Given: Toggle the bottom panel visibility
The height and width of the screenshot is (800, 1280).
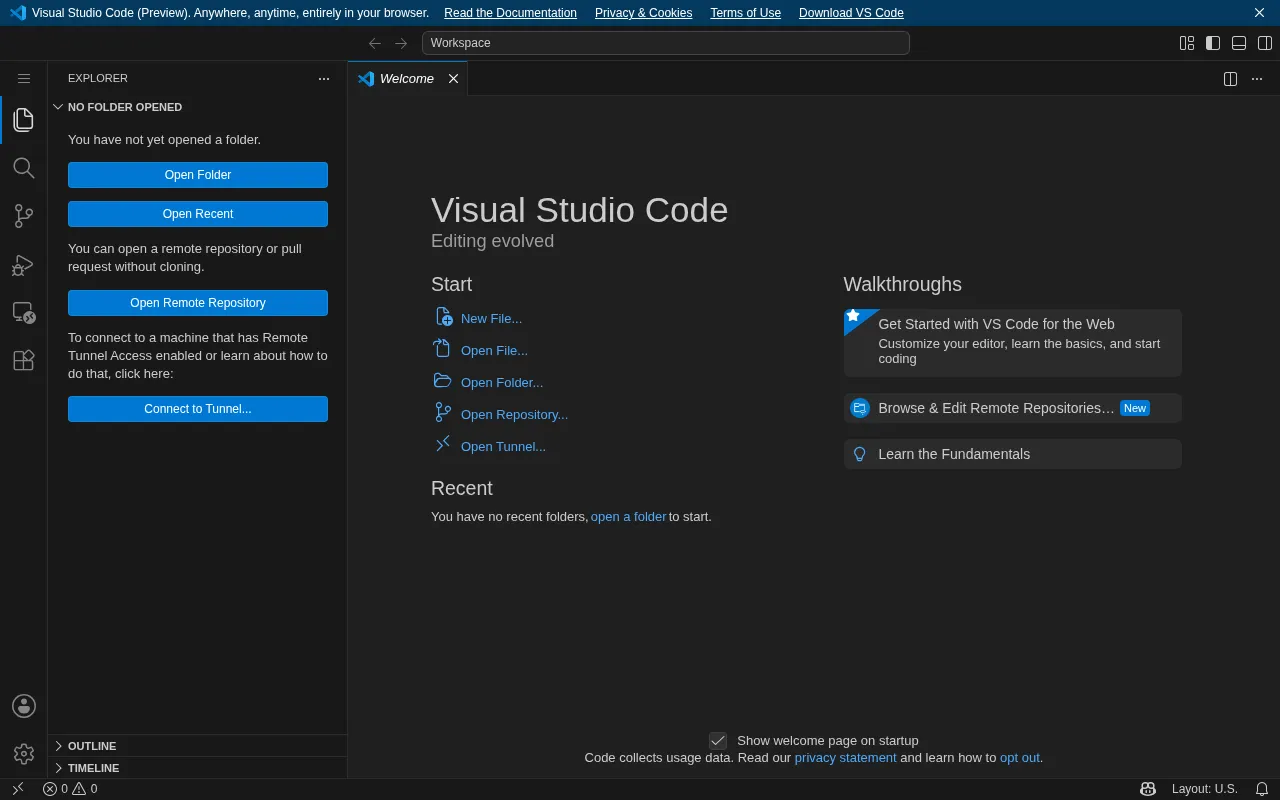Looking at the screenshot, I should click(1239, 43).
